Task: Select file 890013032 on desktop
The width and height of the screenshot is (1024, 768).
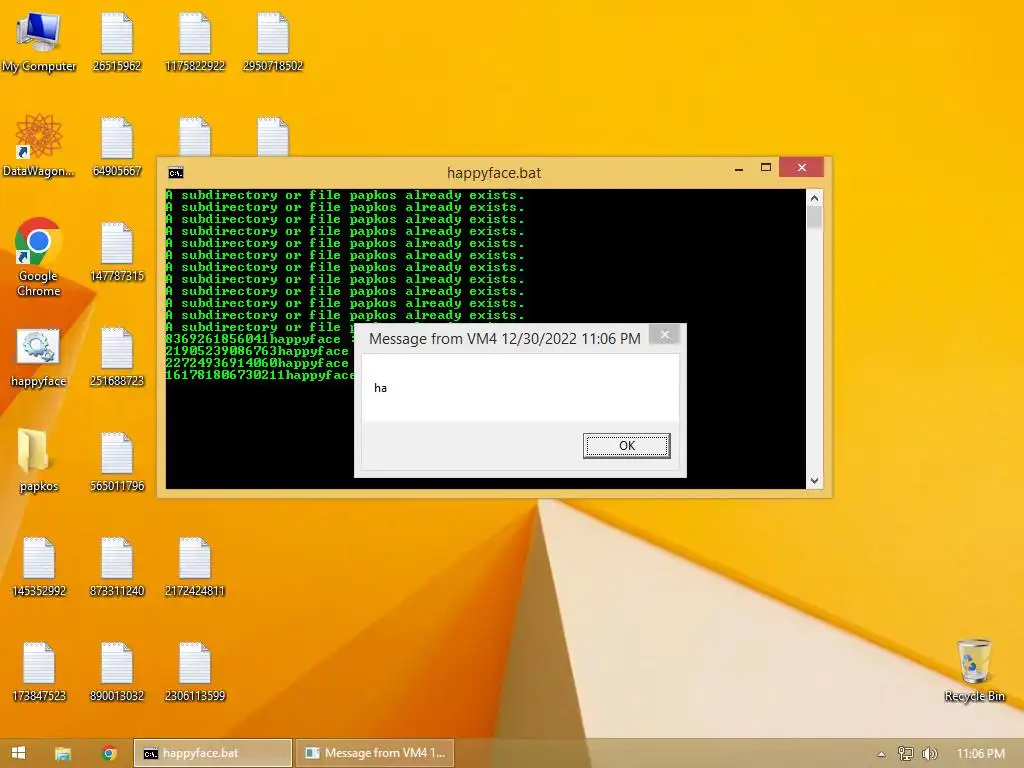Action: click(x=117, y=673)
